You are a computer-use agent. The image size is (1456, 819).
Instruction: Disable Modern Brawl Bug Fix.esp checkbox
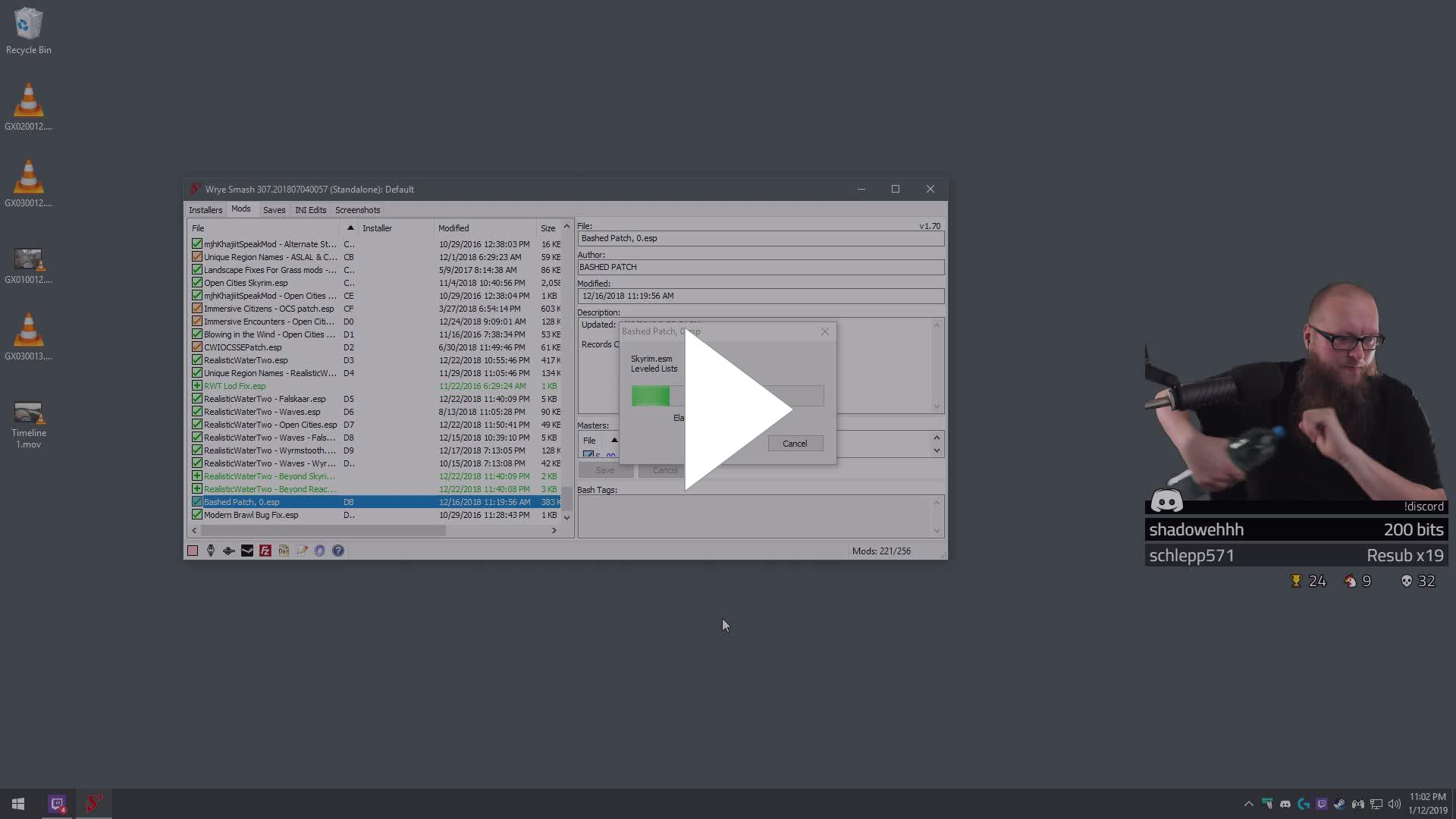(197, 515)
